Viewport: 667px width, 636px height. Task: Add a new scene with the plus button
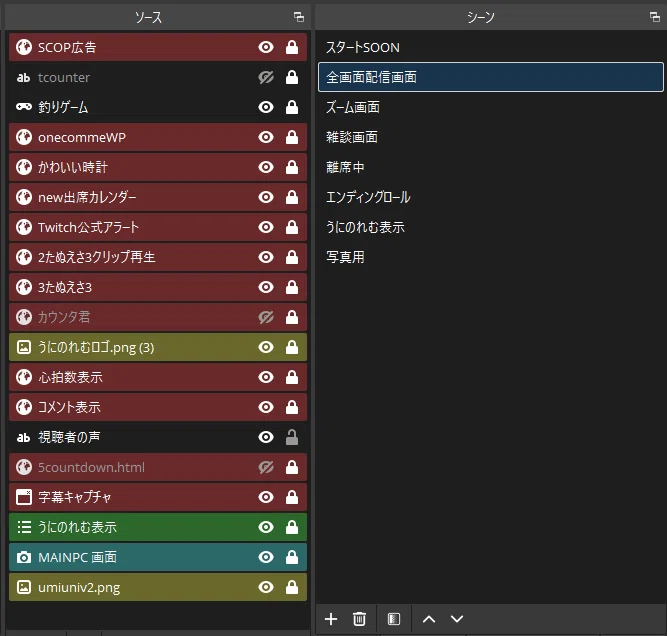click(x=331, y=619)
